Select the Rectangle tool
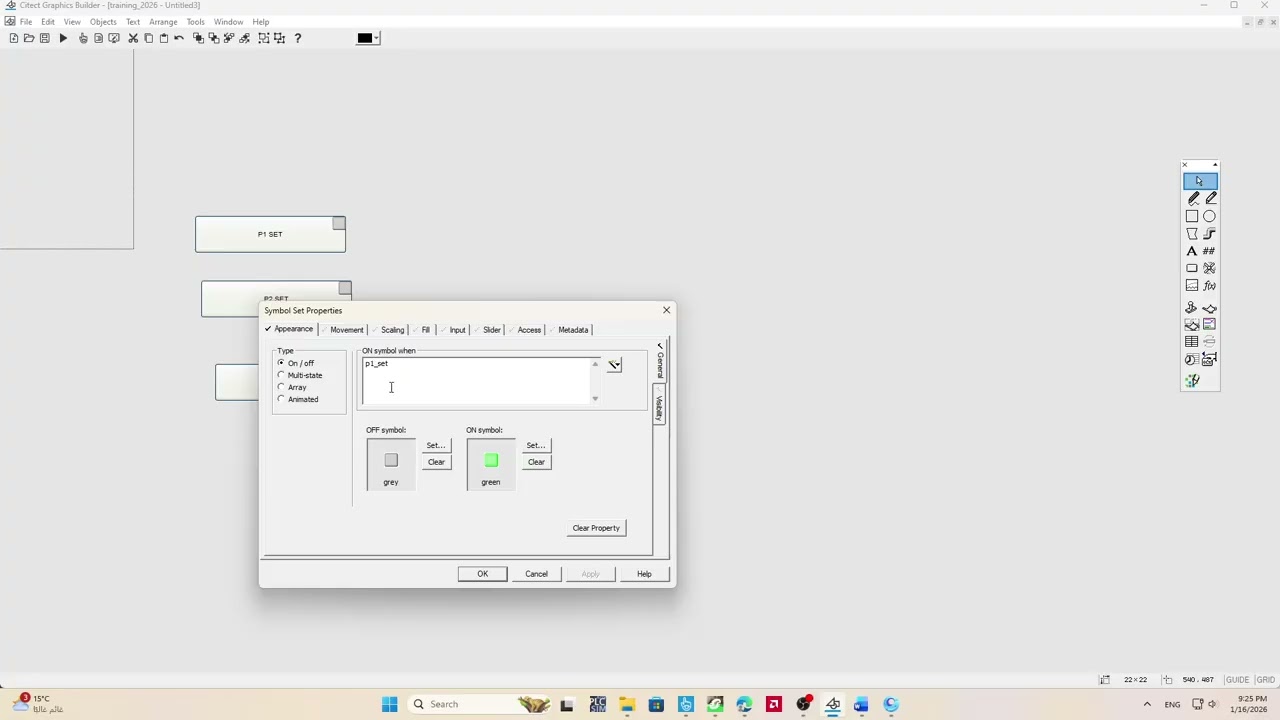The image size is (1280, 720). coord(1192,216)
